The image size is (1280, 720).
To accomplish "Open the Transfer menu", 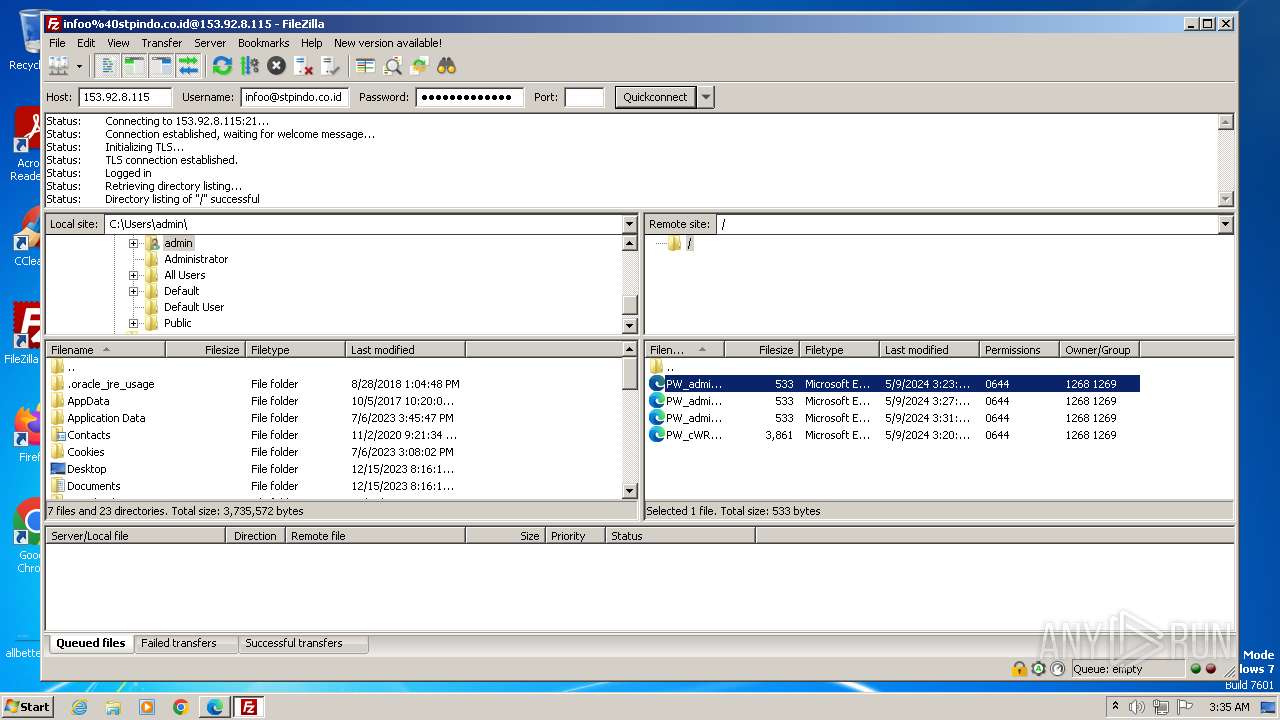I will 161,43.
